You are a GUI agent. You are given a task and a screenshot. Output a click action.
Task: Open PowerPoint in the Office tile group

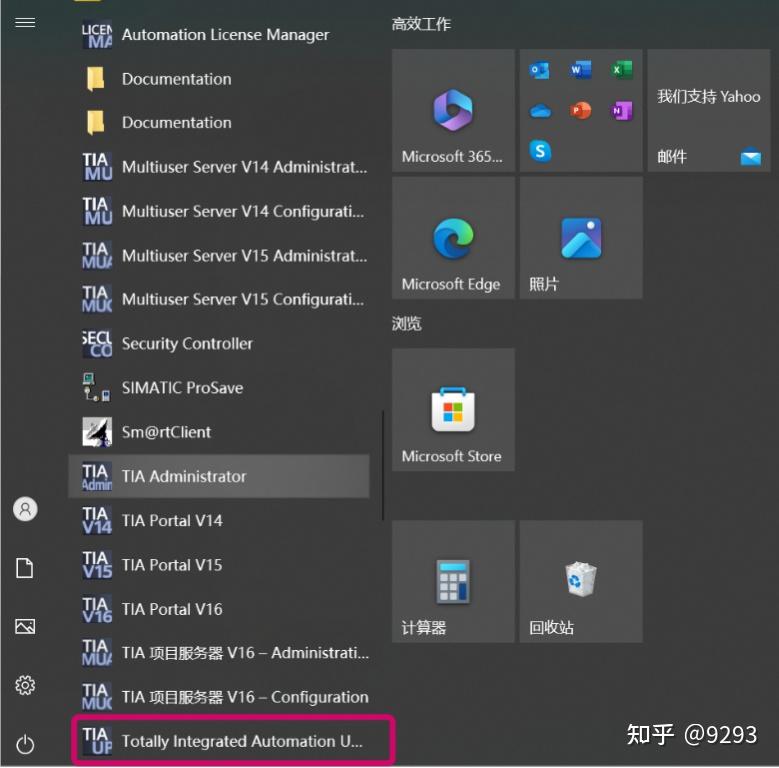580,110
